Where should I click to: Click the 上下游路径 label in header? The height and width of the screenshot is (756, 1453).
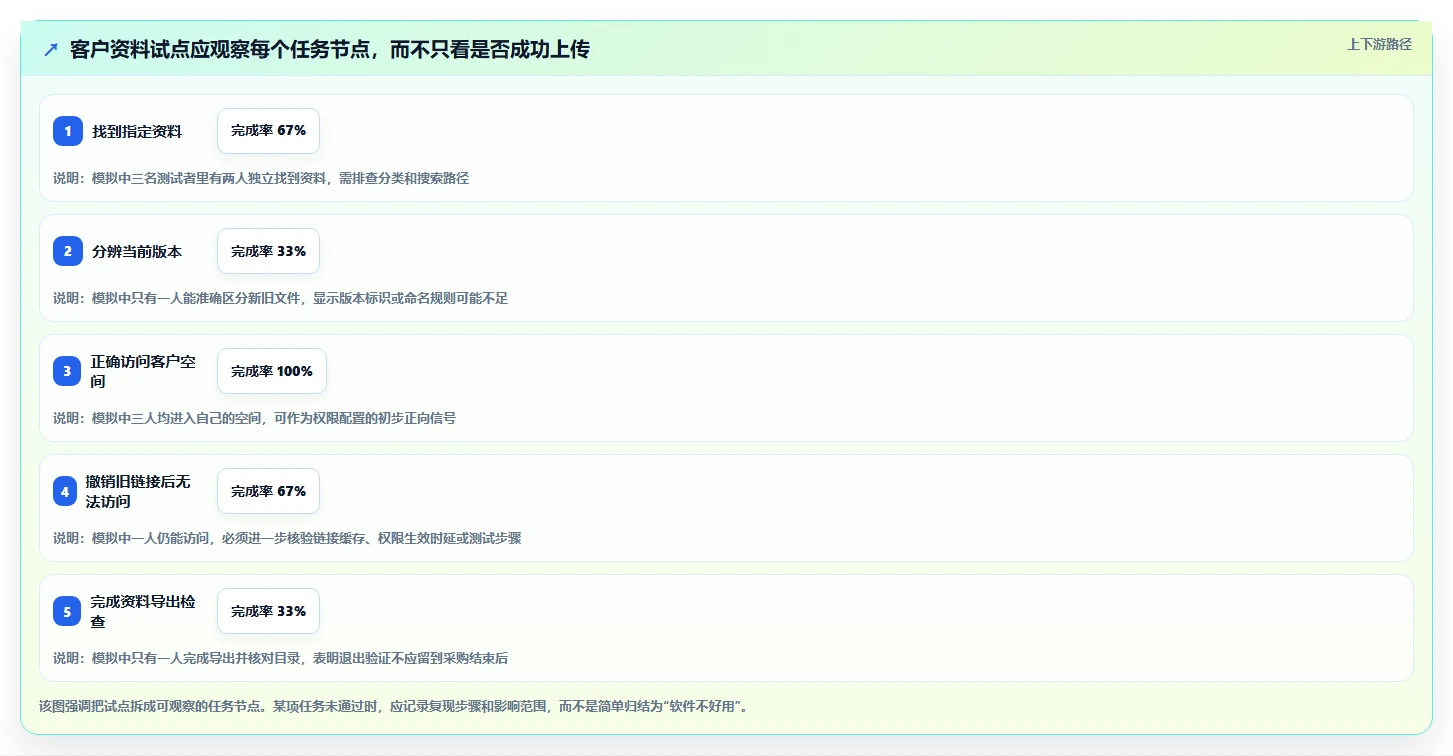[x=1379, y=44]
